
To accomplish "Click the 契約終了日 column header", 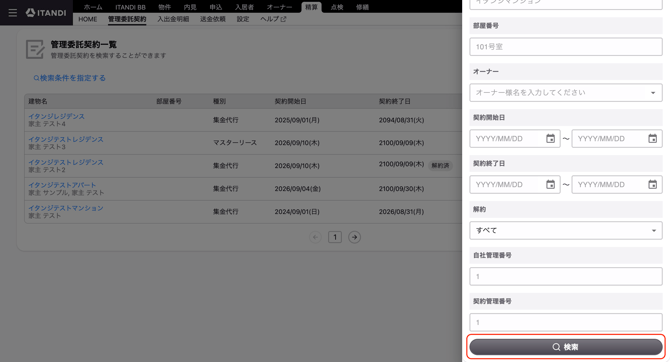I will 394,101.
